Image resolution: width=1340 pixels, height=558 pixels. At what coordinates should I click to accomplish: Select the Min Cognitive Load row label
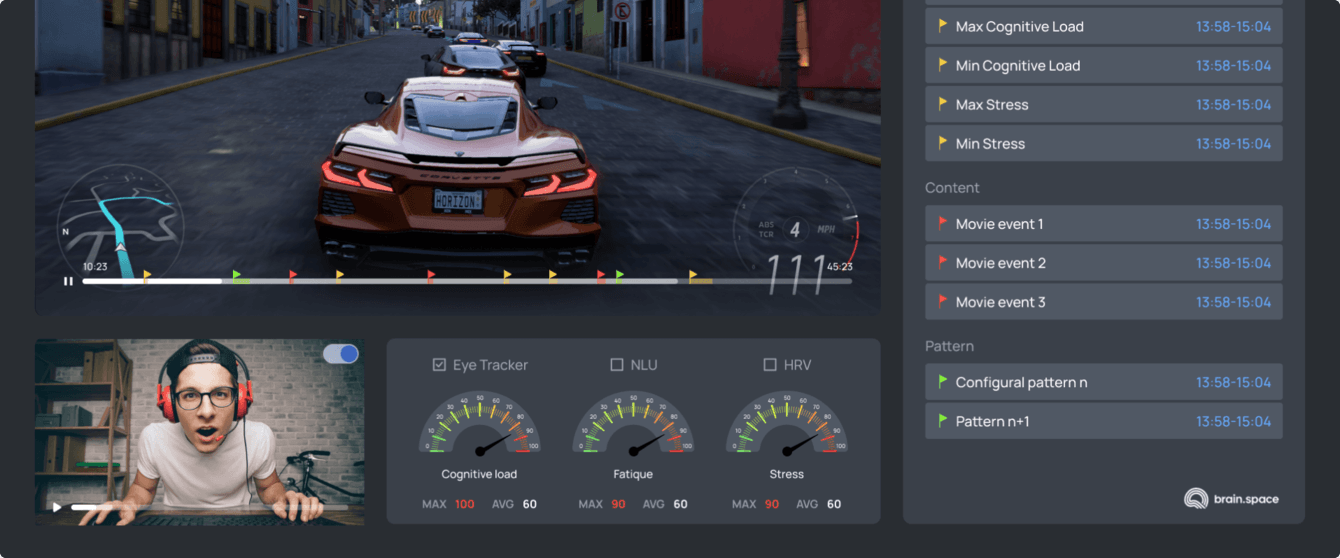(1018, 66)
